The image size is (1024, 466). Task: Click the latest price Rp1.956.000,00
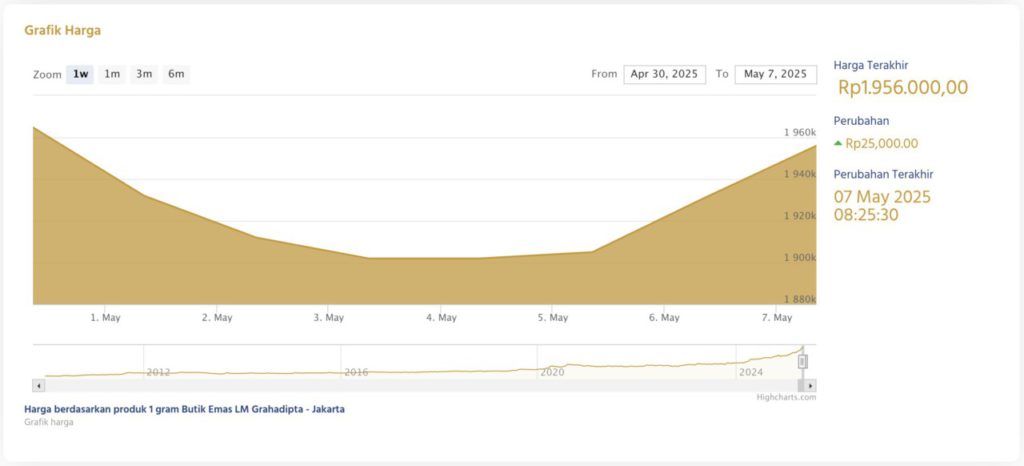902,87
